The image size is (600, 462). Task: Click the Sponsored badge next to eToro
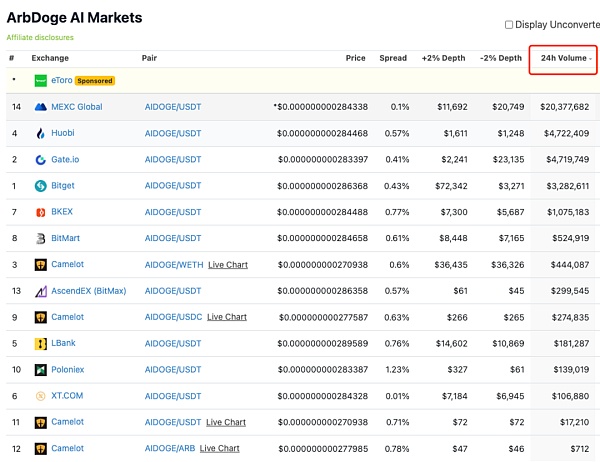coord(95,80)
